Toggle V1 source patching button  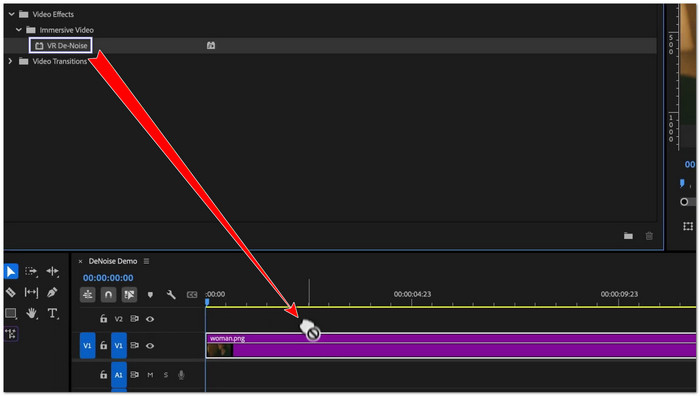coord(88,346)
